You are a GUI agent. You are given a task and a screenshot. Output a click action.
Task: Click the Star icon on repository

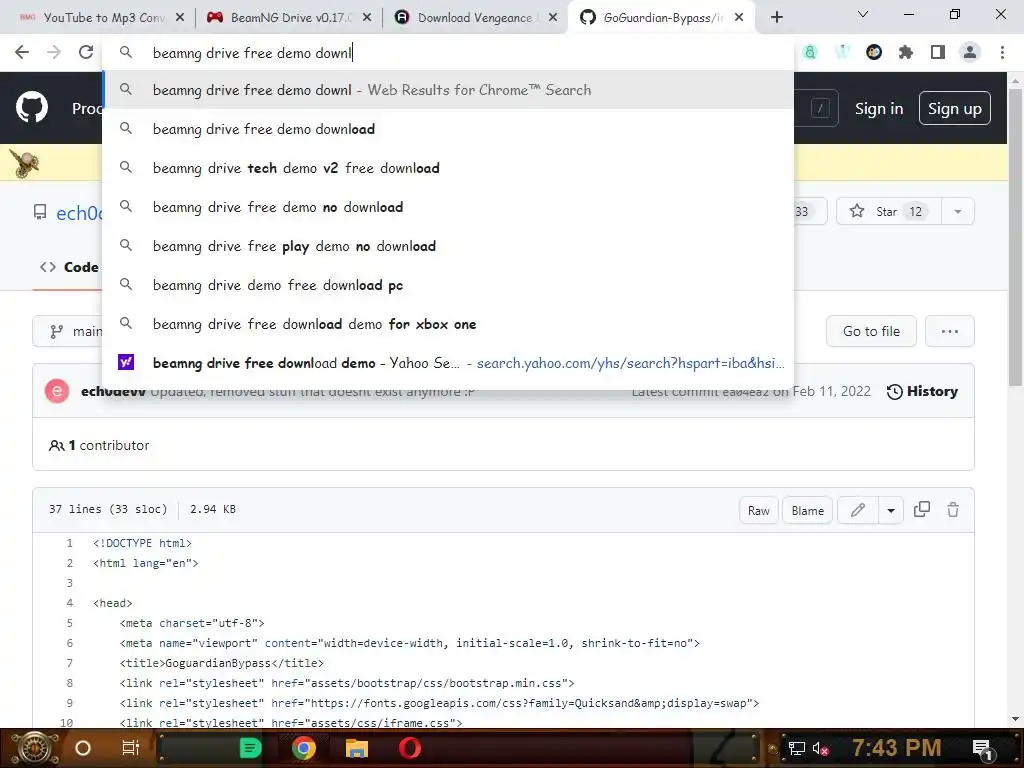click(x=857, y=211)
